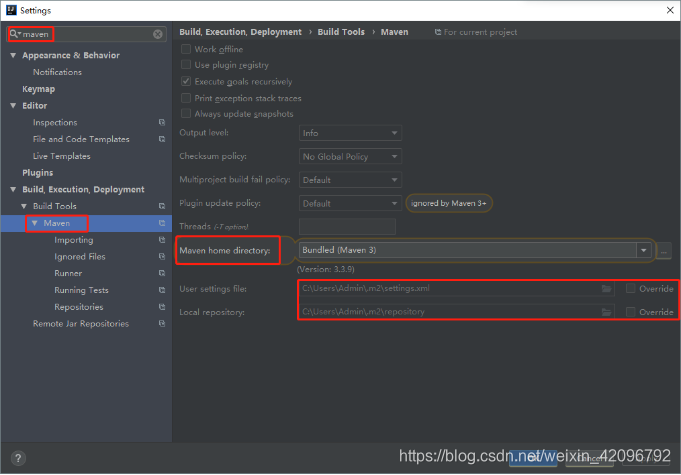Open Ignored Files under Maven
Image resolution: width=681 pixels, height=475 pixels.
80,257
